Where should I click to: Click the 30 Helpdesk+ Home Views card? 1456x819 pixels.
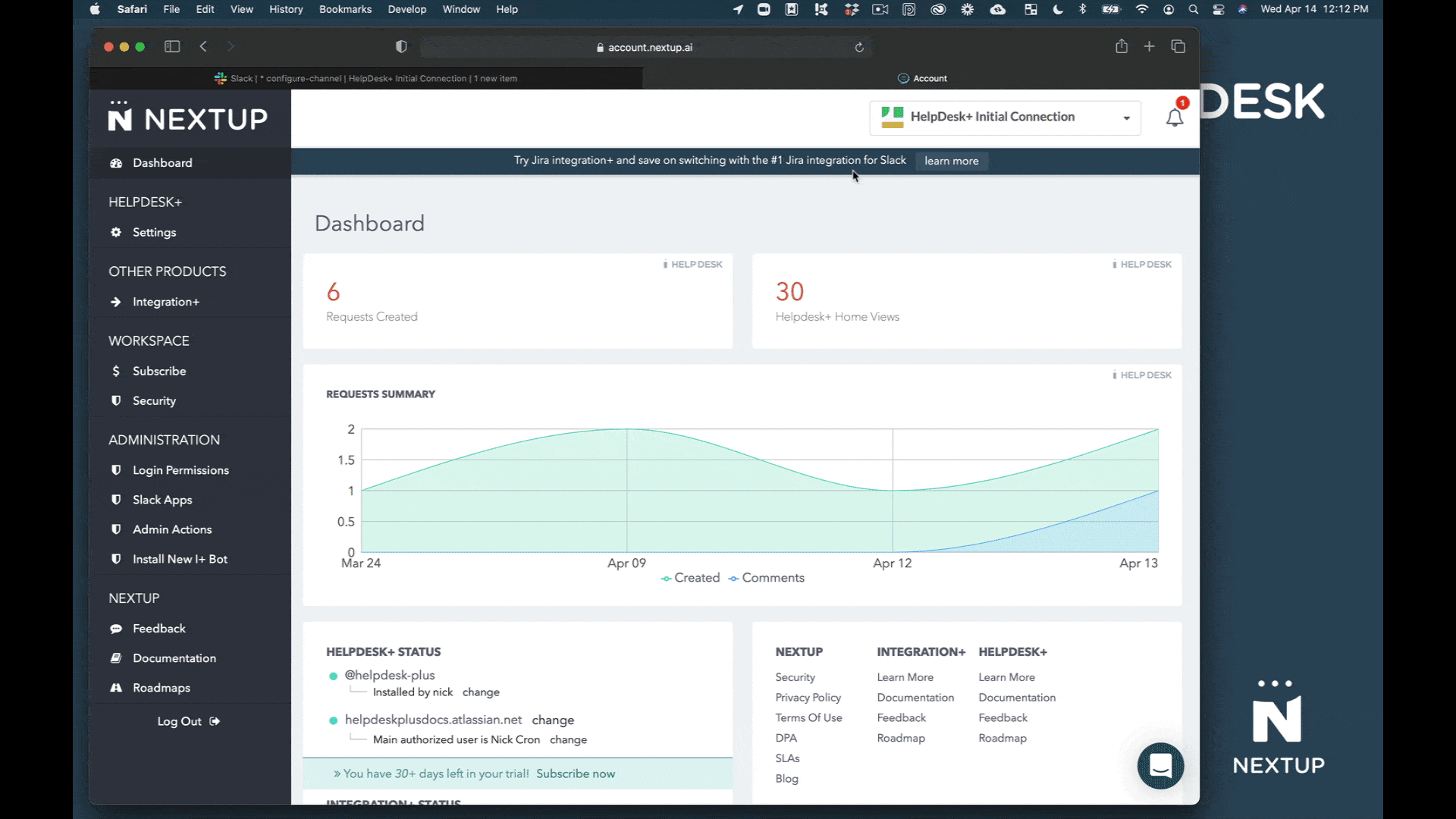[x=967, y=301]
